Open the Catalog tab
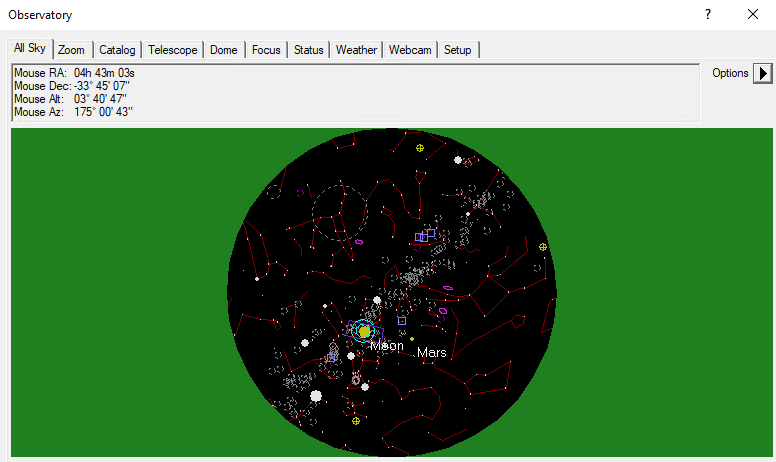This screenshot has width=776, height=462. pos(117,50)
